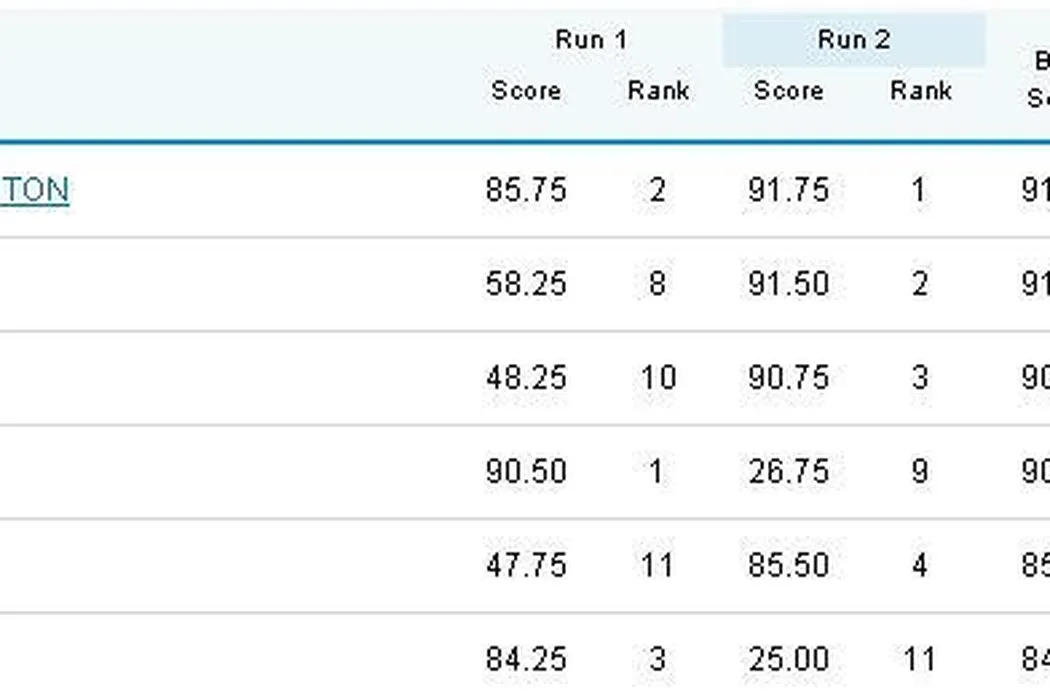Screen dimensions: 1050x700
Task: Click the Run 2 score 91.75
Action: [788, 190]
